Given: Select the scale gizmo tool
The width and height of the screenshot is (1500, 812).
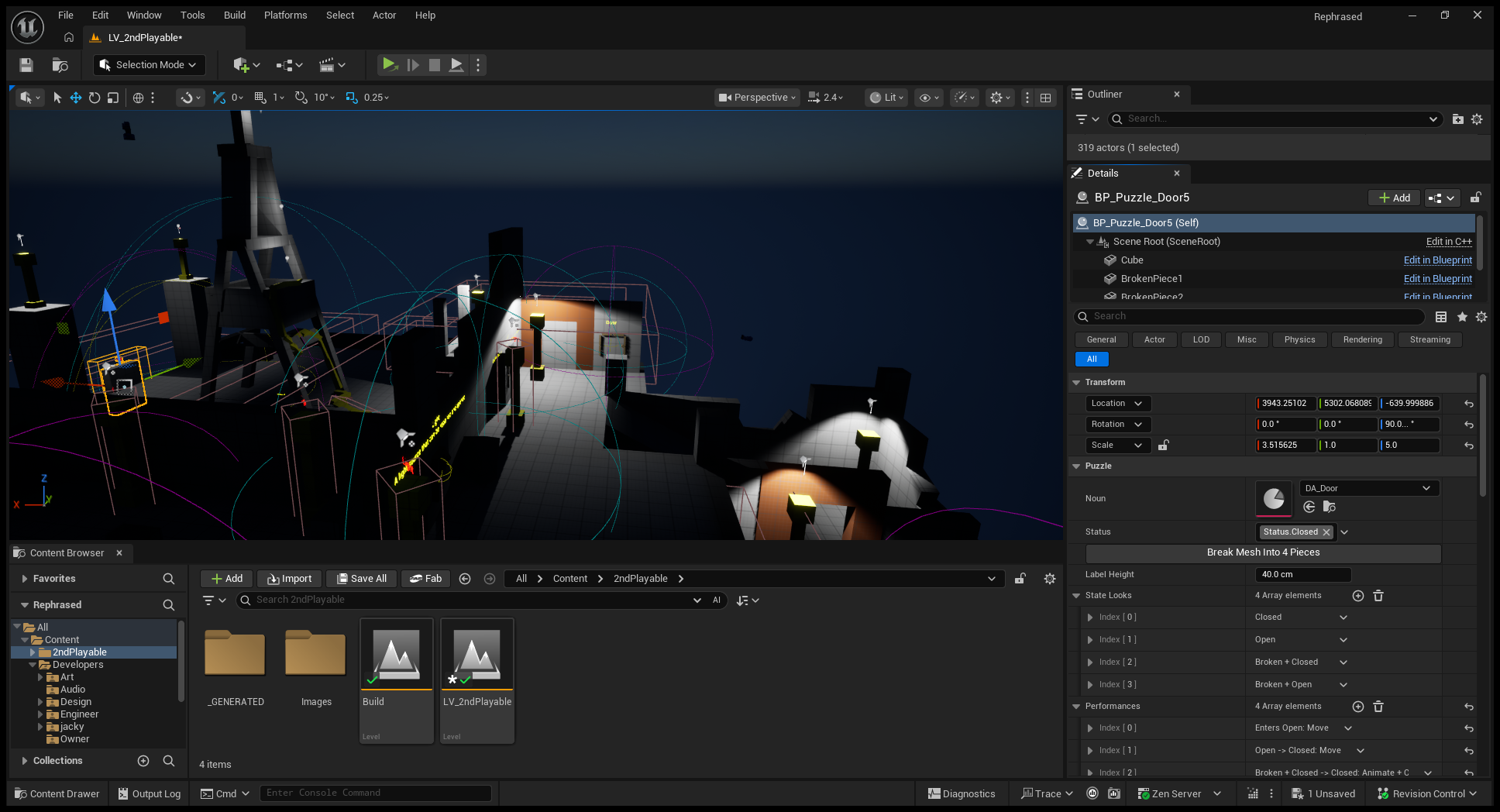Looking at the screenshot, I should (x=113, y=98).
